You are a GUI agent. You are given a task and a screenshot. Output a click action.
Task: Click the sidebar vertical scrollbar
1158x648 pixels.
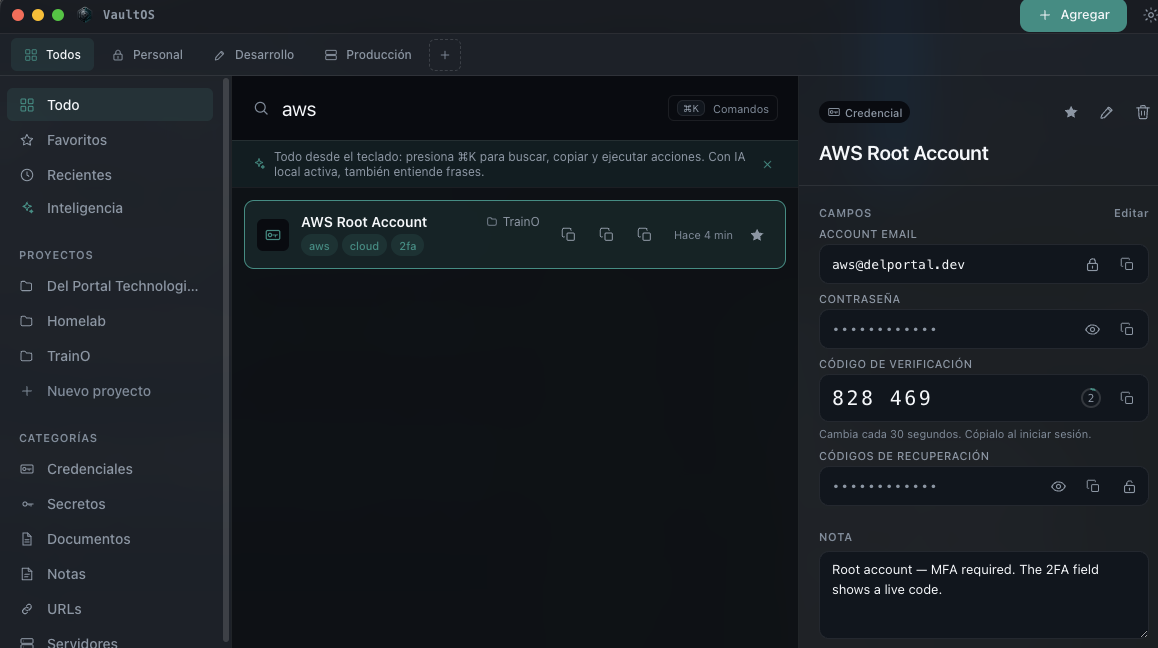(225, 360)
